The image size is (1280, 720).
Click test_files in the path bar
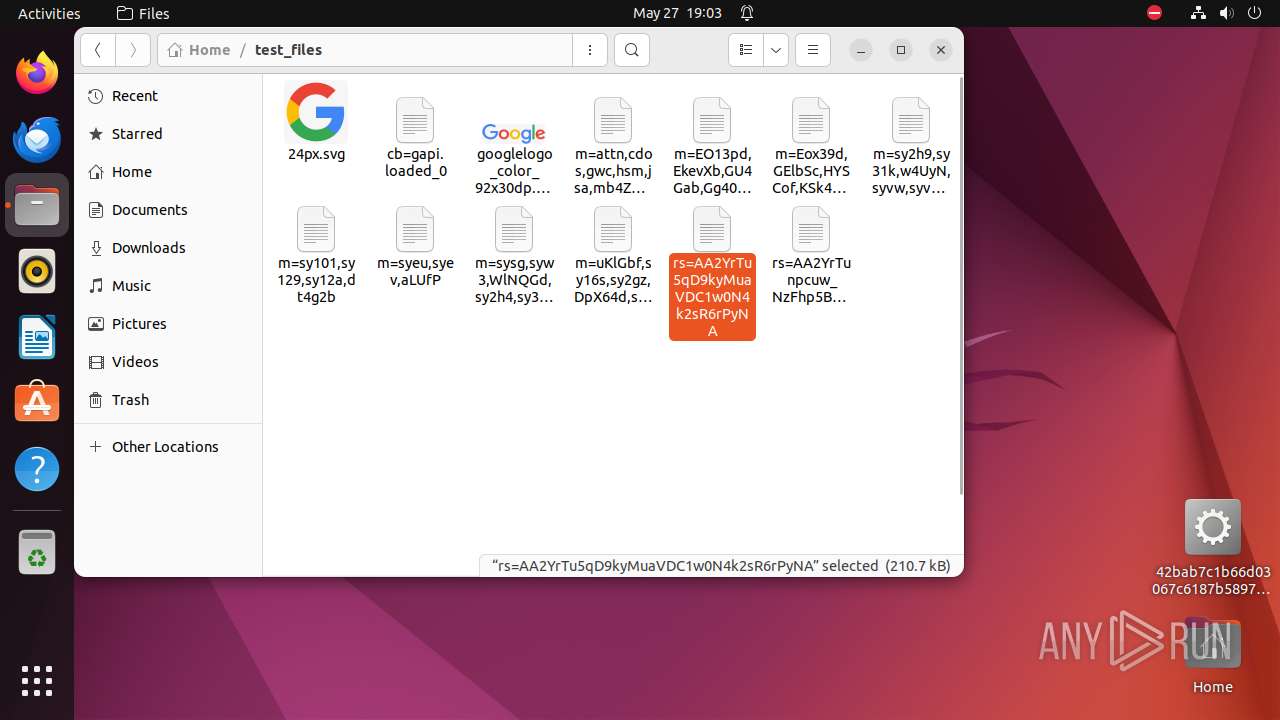288,50
